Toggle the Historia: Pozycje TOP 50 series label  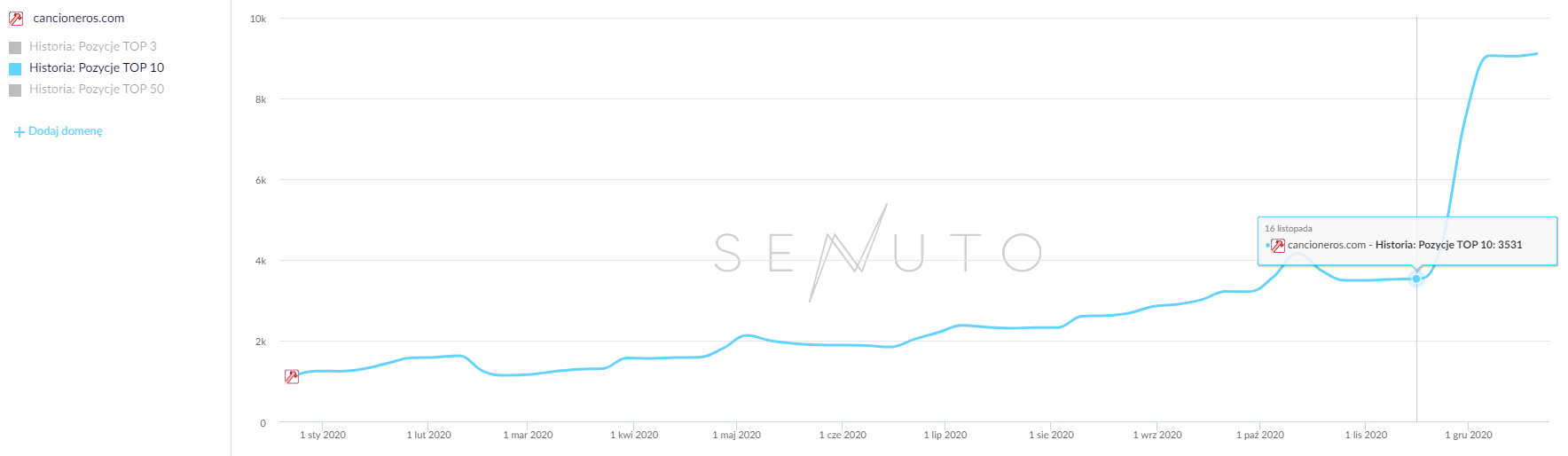point(97,89)
